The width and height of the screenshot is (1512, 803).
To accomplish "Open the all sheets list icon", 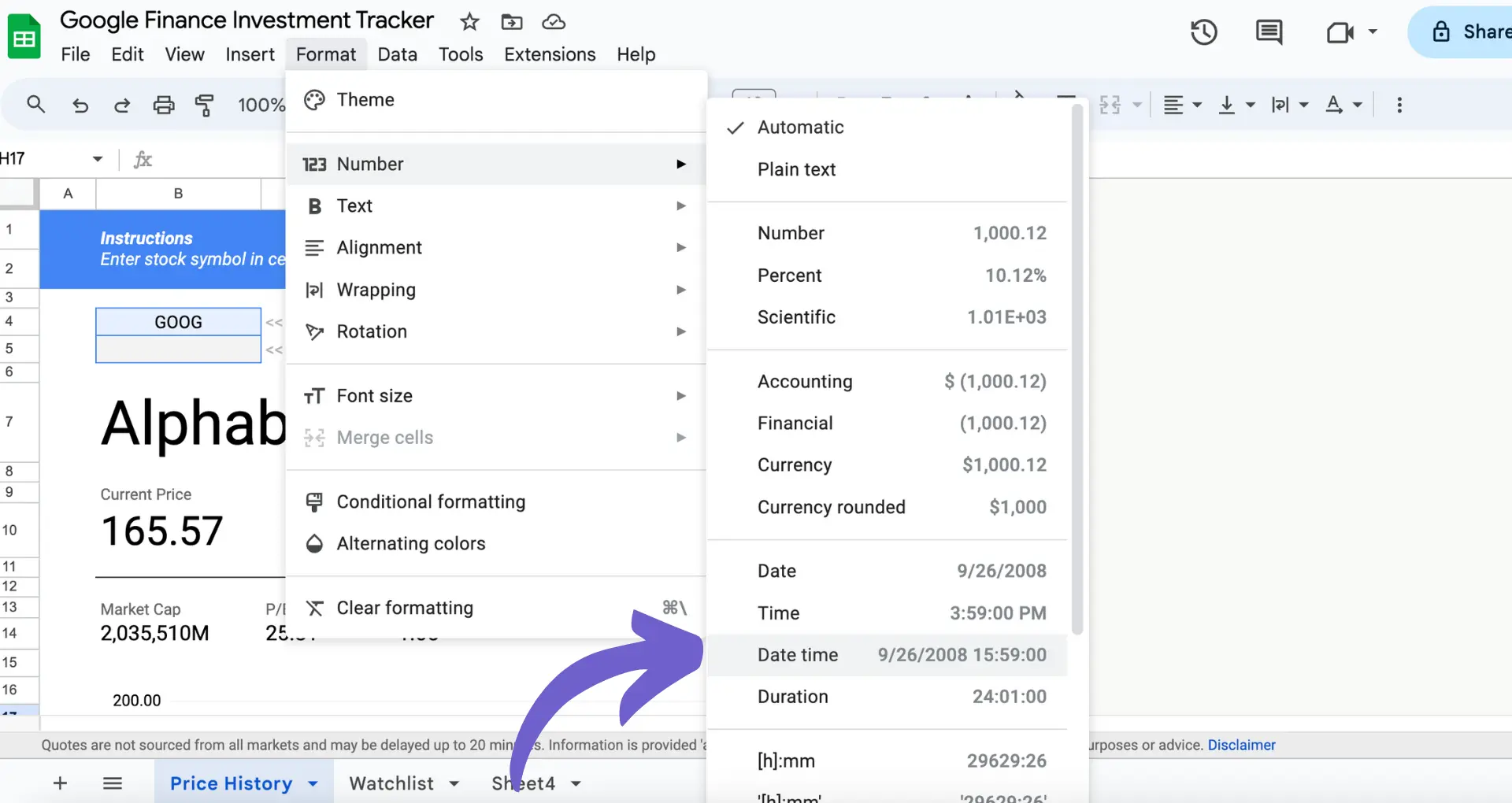I will (x=113, y=783).
